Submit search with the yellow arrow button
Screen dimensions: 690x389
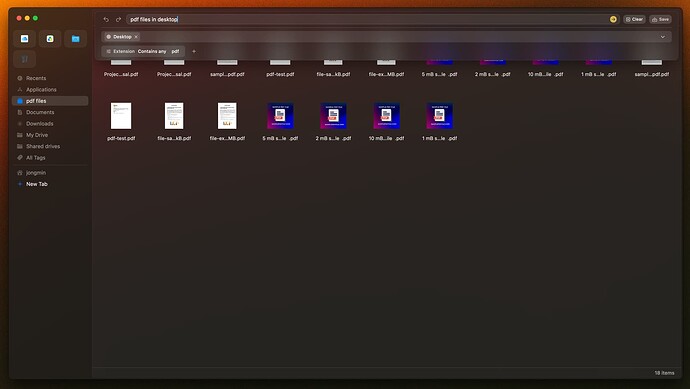(613, 19)
